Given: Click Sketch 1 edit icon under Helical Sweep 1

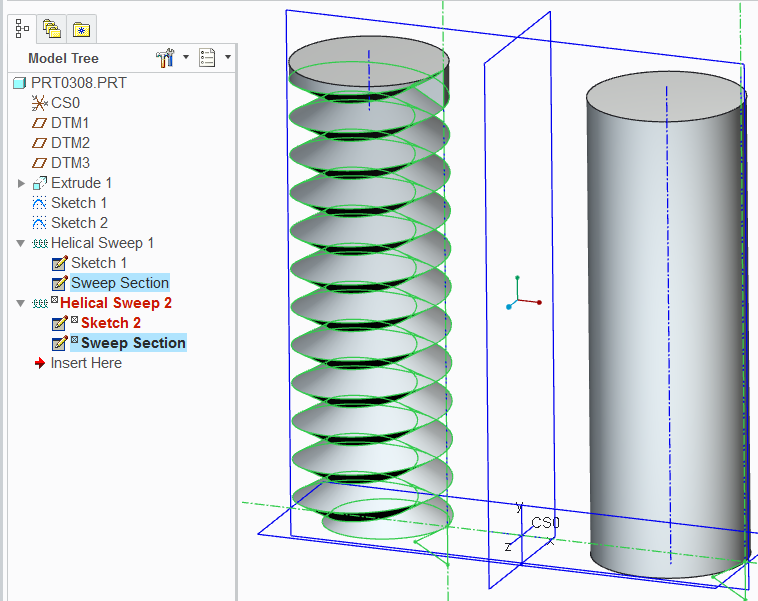Looking at the screenshot, I should [59, 263].
